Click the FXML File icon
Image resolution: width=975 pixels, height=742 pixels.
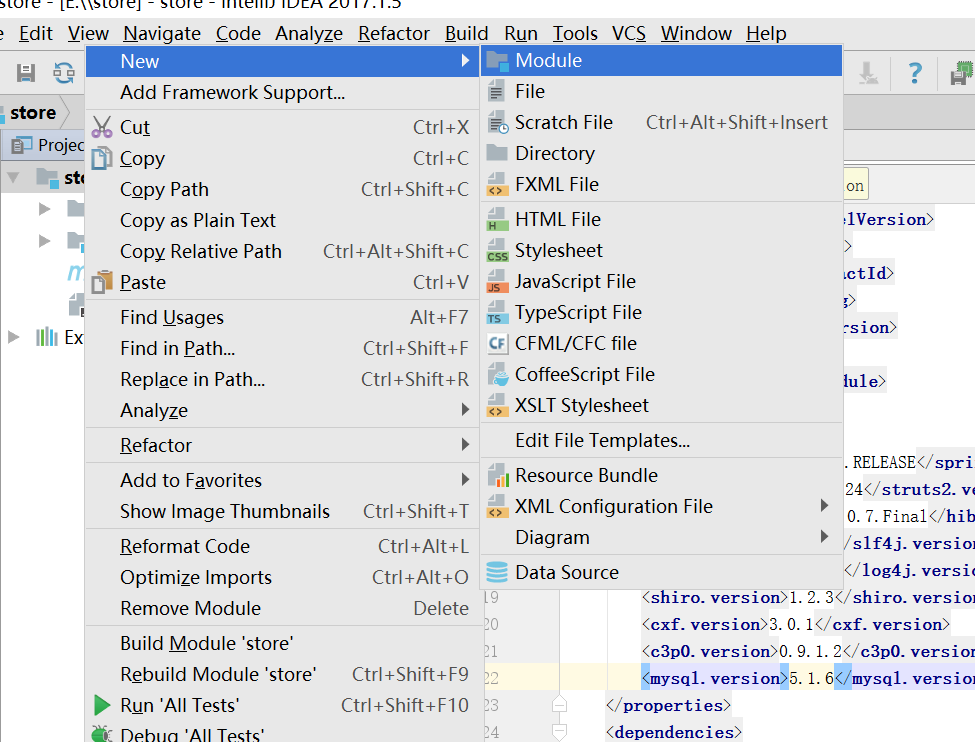pyautogui.click(x=497, y=185)
